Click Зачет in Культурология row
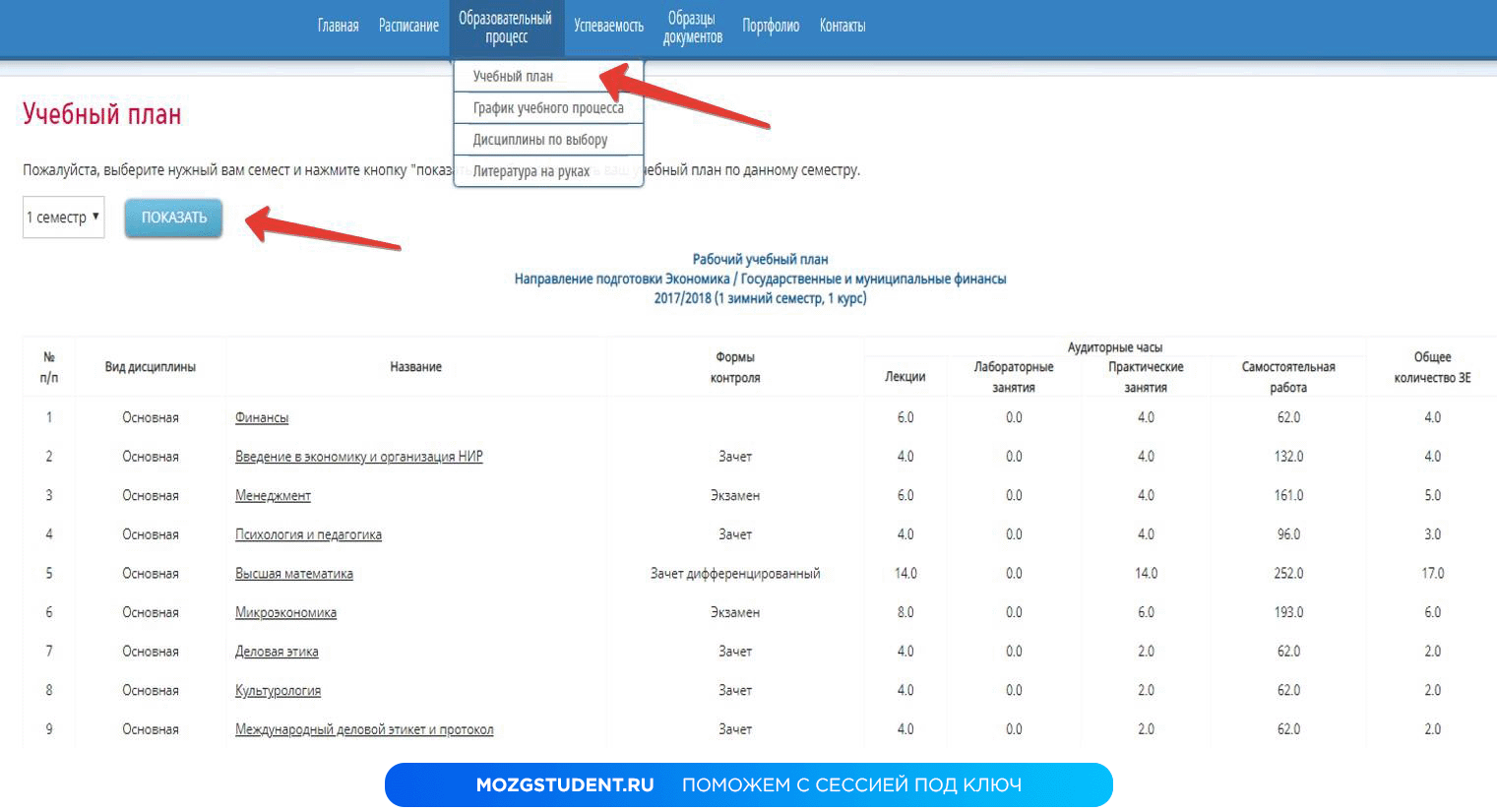1497x812 pixels. coord(735,690)
